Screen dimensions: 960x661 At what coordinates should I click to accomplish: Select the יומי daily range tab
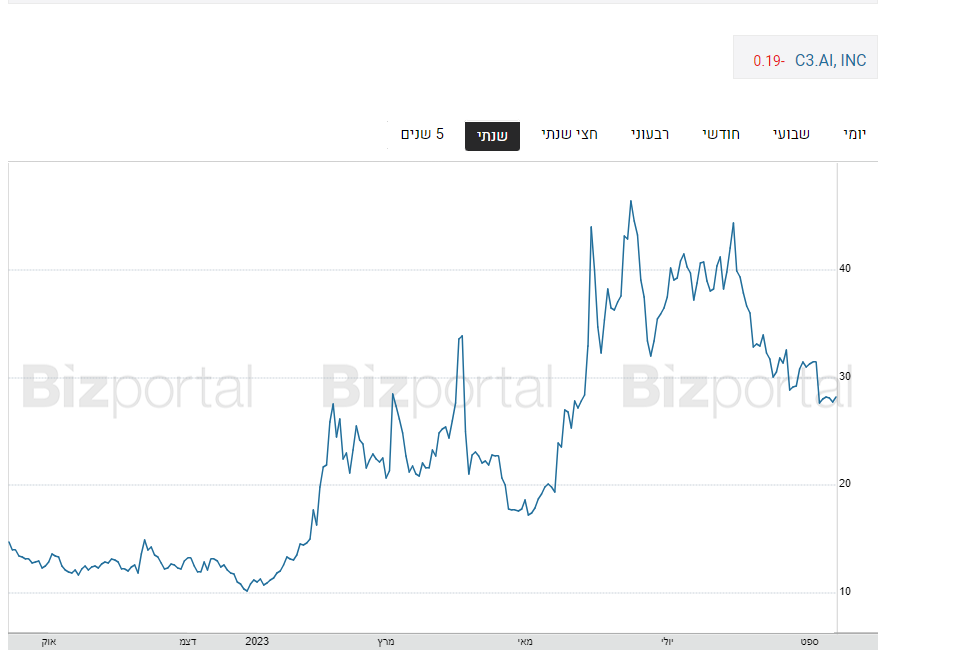[855, 134]
